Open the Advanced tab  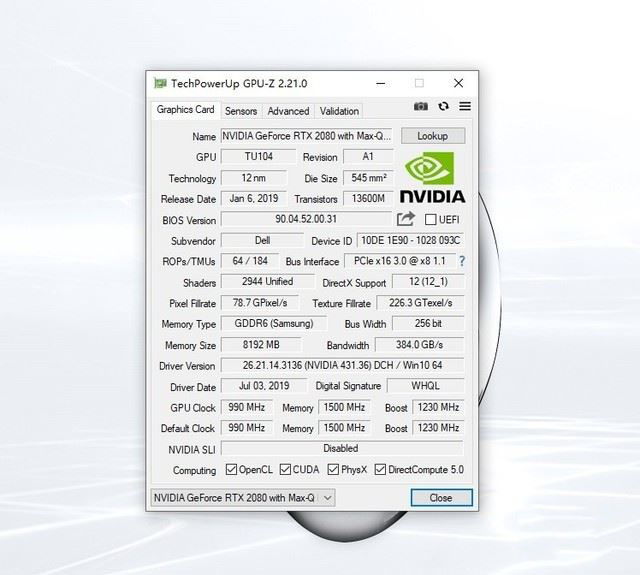point(288,111)
